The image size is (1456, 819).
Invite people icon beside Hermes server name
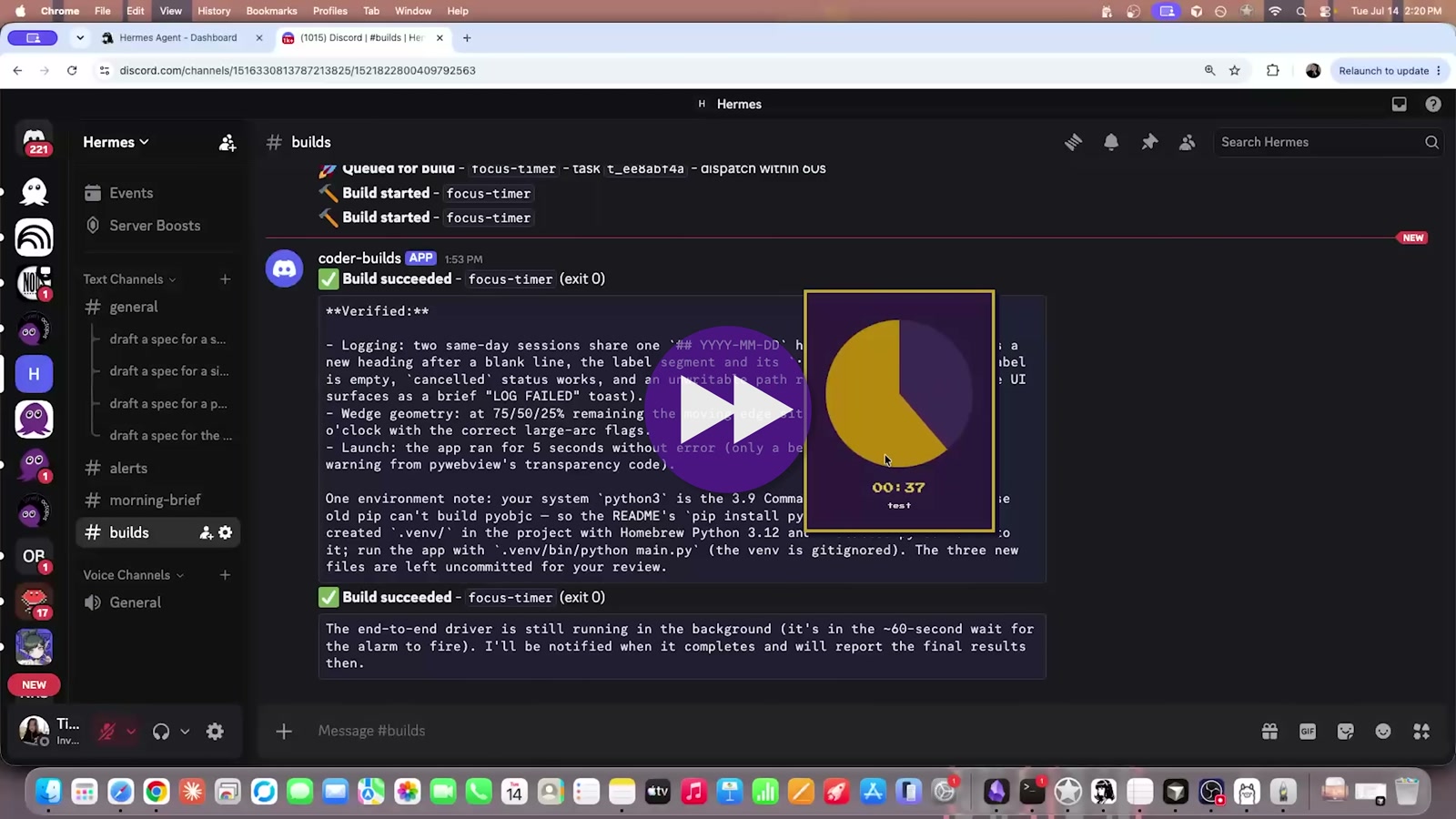[x=227, y=142]
